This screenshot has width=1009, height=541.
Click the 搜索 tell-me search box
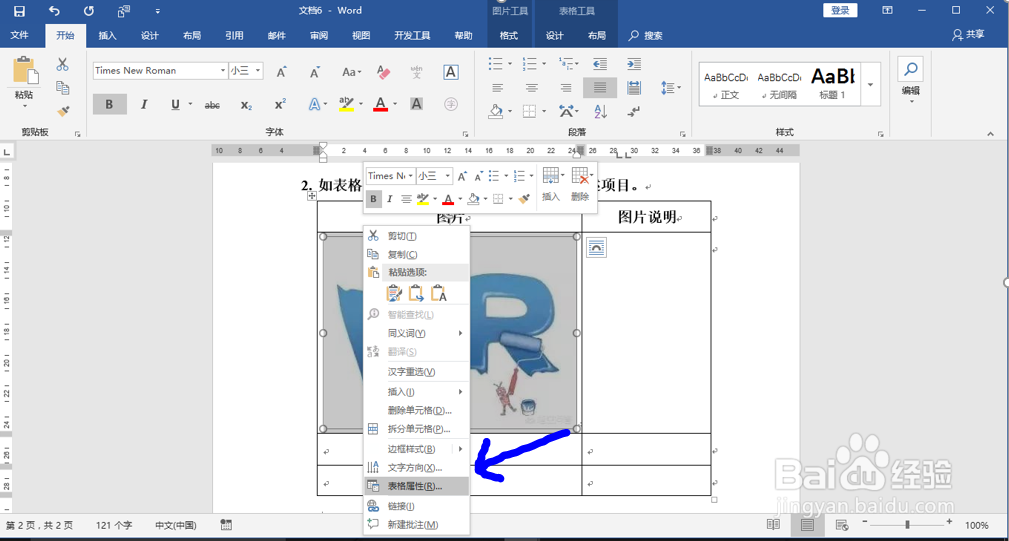(646, 35)
